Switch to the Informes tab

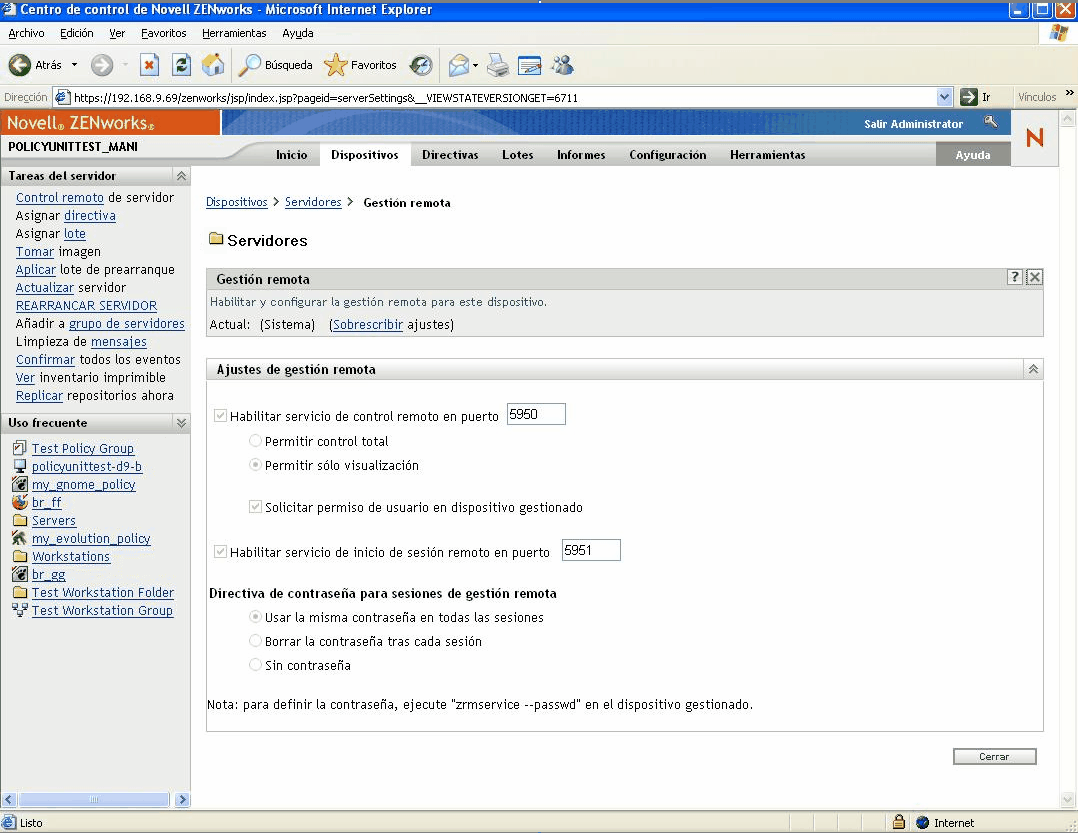tap(581, 155)
